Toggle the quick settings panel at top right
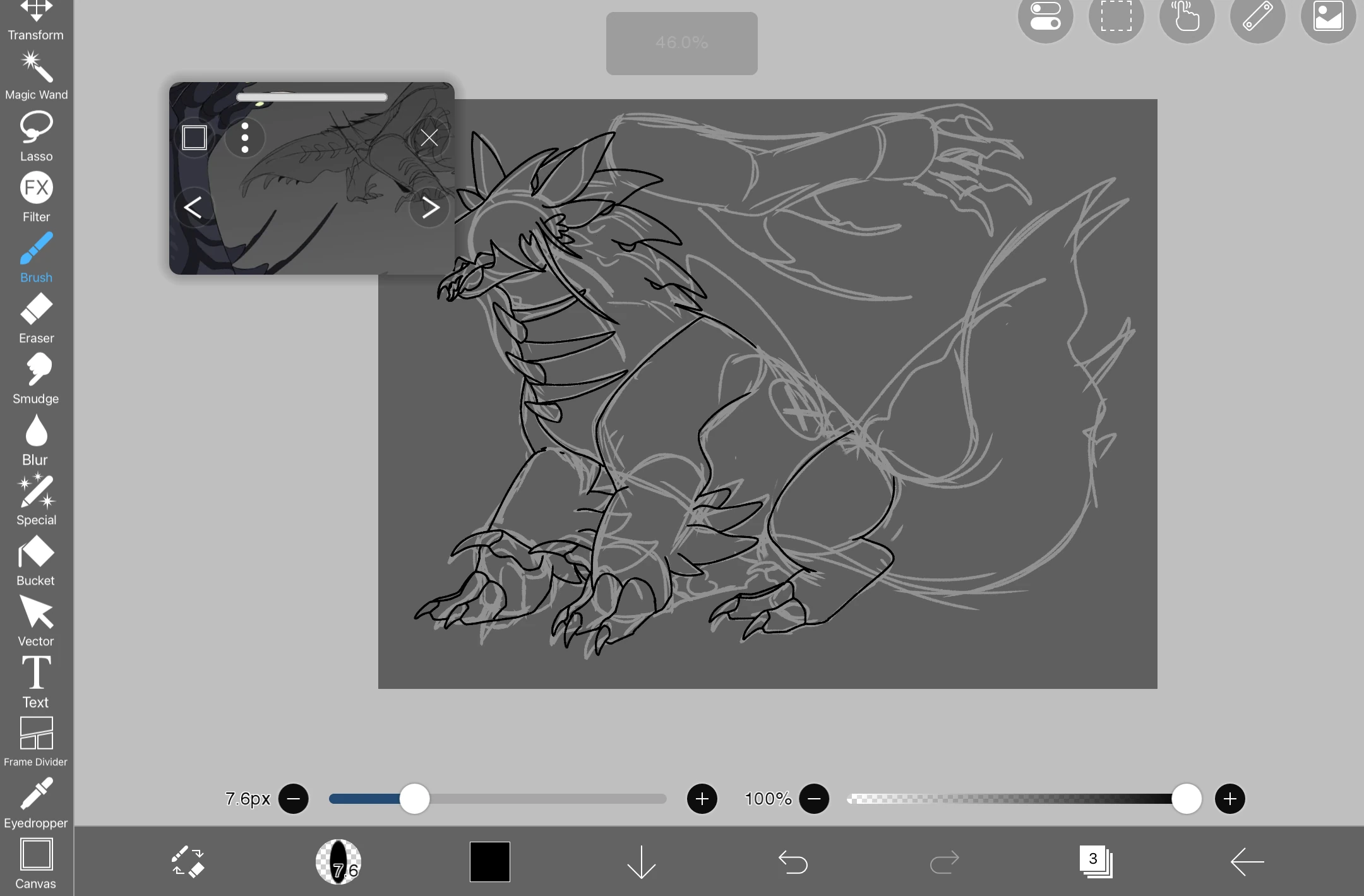This screenshot has height=896, width=1364. [1045, 17]
